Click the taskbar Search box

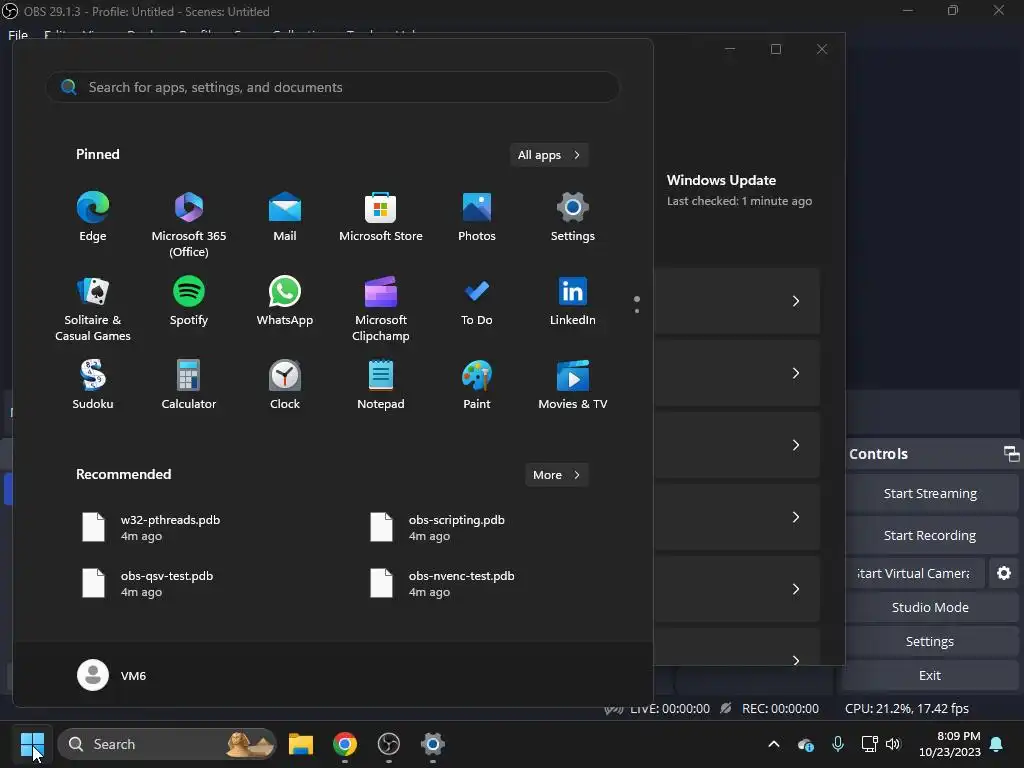167,744
